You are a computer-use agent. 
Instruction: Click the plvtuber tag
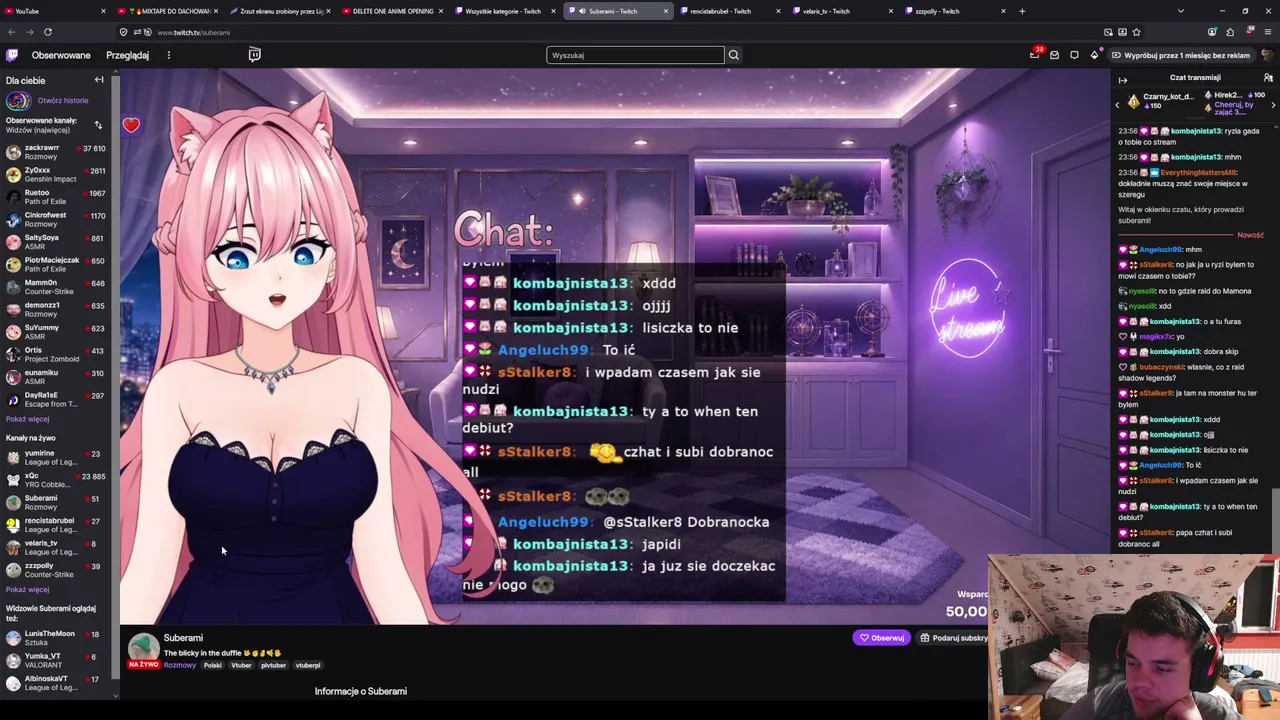point(273,665)
